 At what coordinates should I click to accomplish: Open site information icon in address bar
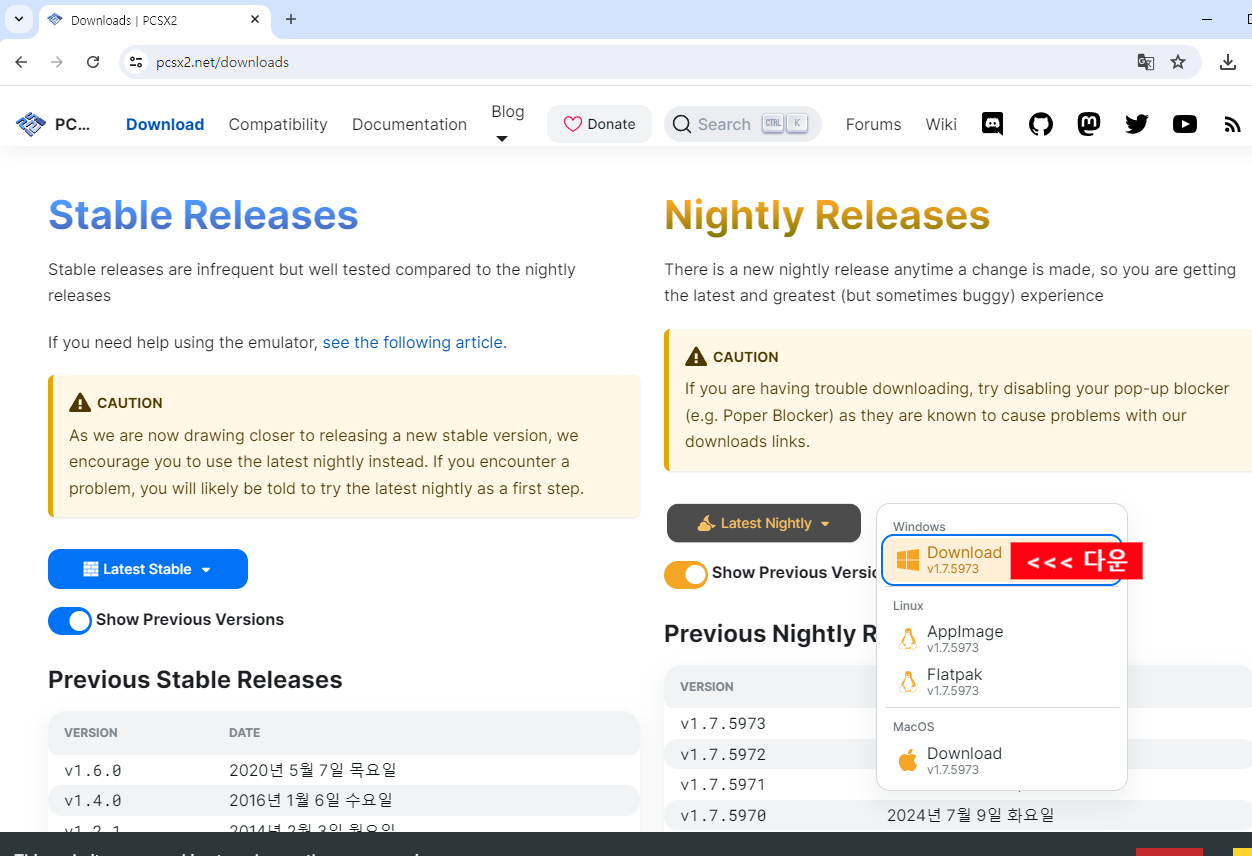click(x=137, y=62)
